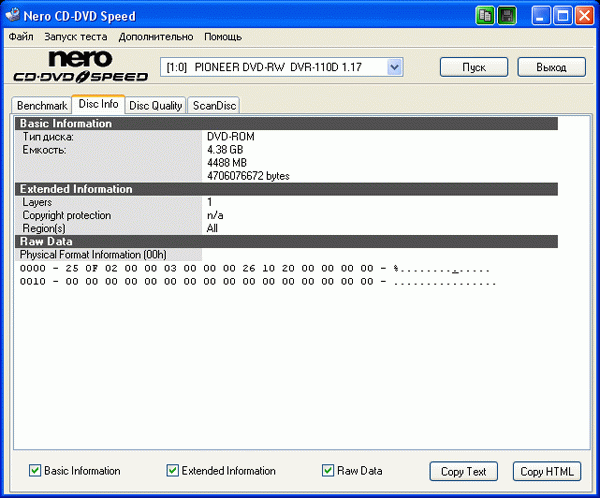Click the Пуск start button
This screenshot has height=498, width=600.
click(474, 67)
